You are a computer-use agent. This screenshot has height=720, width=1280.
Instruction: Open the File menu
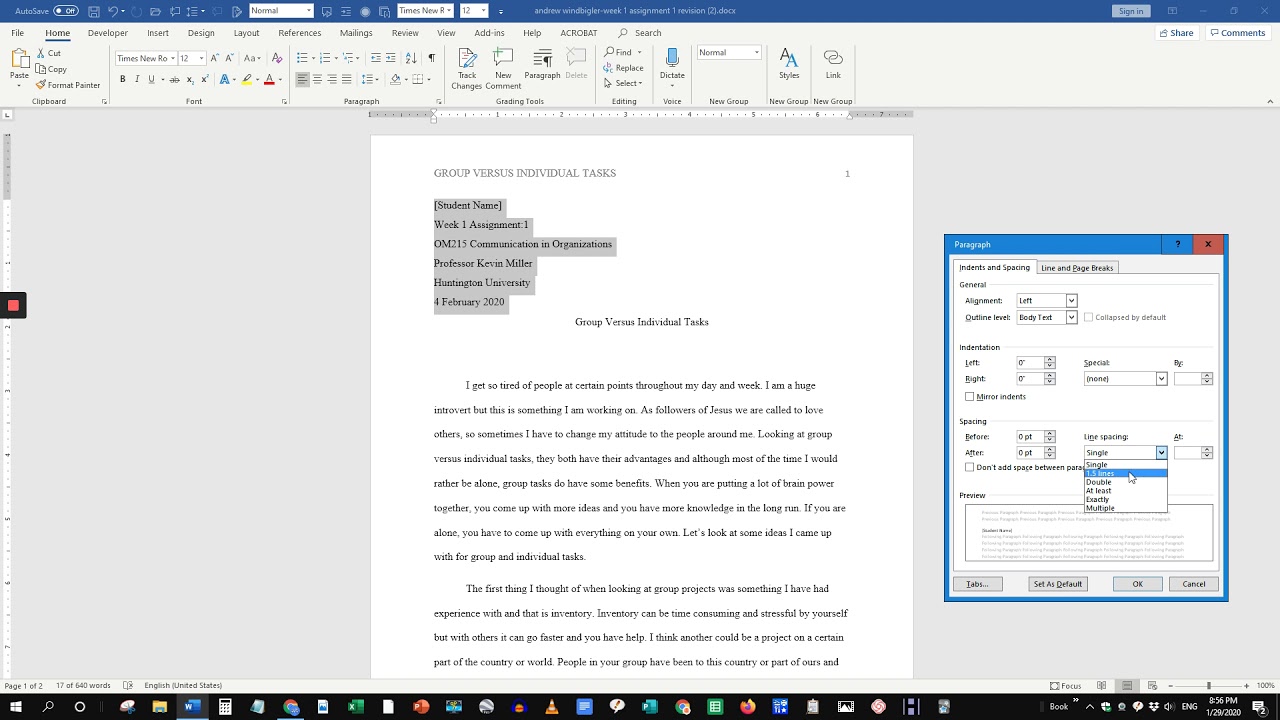(18, 33)
